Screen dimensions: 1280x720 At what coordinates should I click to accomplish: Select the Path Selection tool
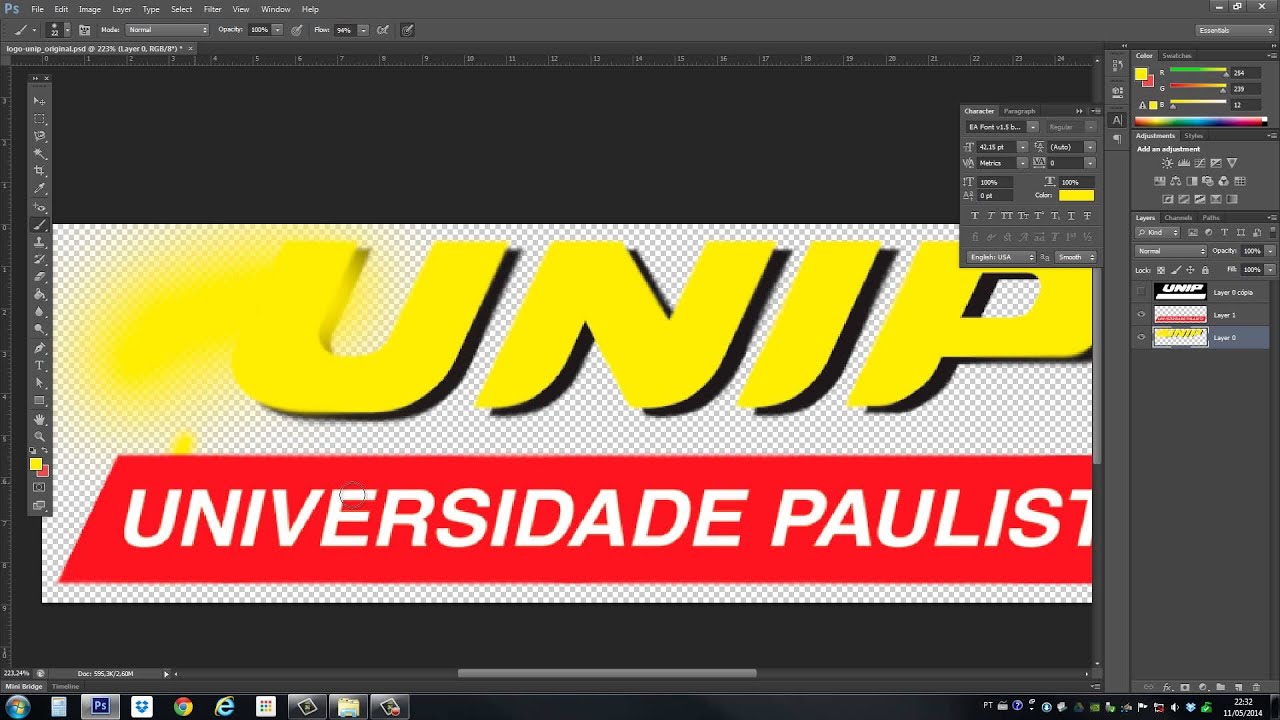pos(40,383)
